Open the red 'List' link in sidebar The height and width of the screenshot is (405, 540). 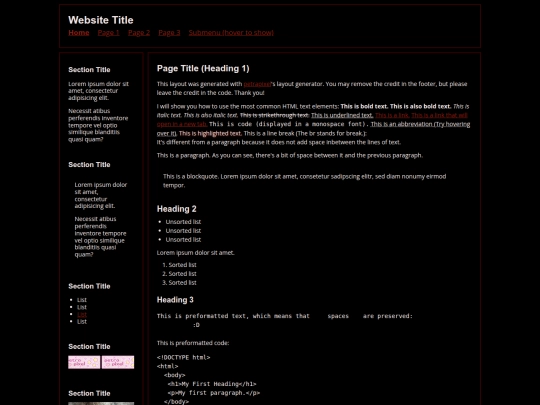point(82,314)
